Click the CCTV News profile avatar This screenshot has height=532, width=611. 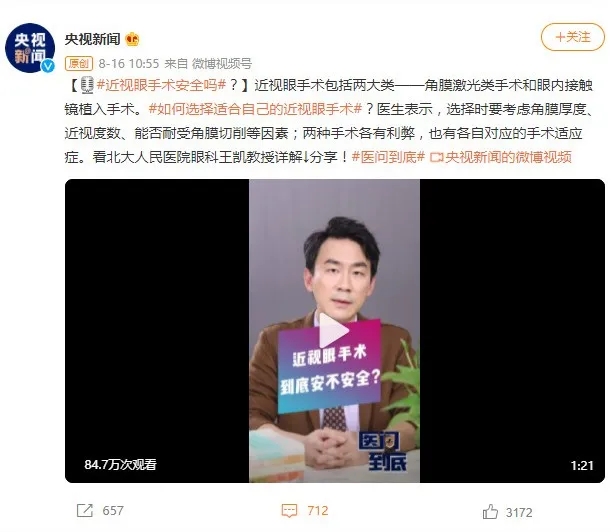click(x=30, y=48)
